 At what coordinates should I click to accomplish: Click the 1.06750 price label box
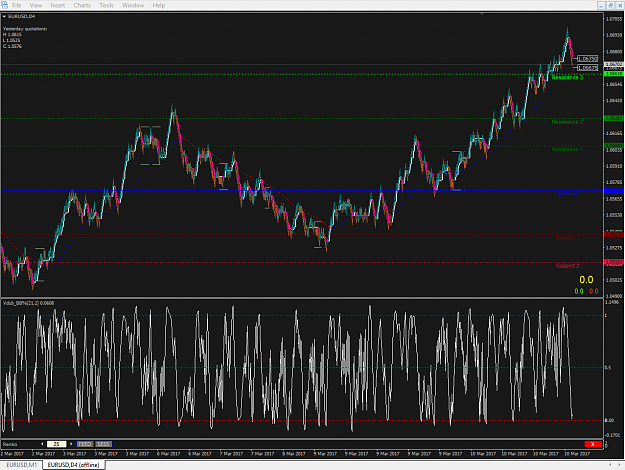point(588,59)
